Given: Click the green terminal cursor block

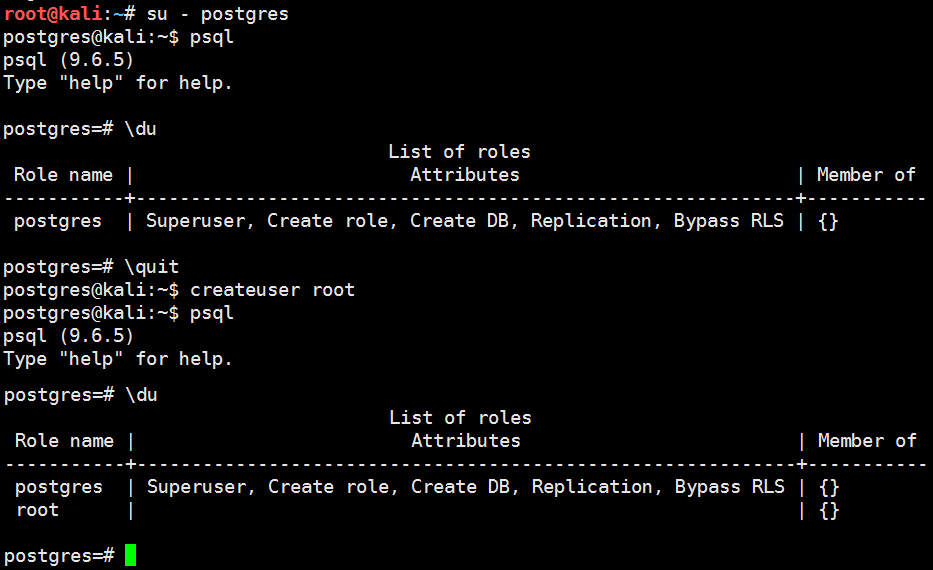Looking at the screenshot, I should [x=130, y=555].
